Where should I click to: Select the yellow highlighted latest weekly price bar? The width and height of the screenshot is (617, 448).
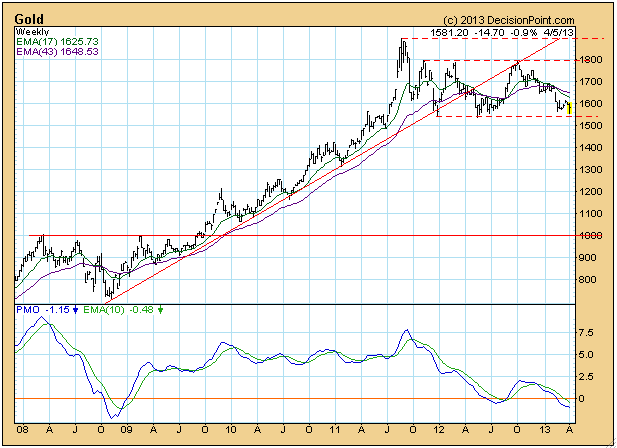click(569, 109)
